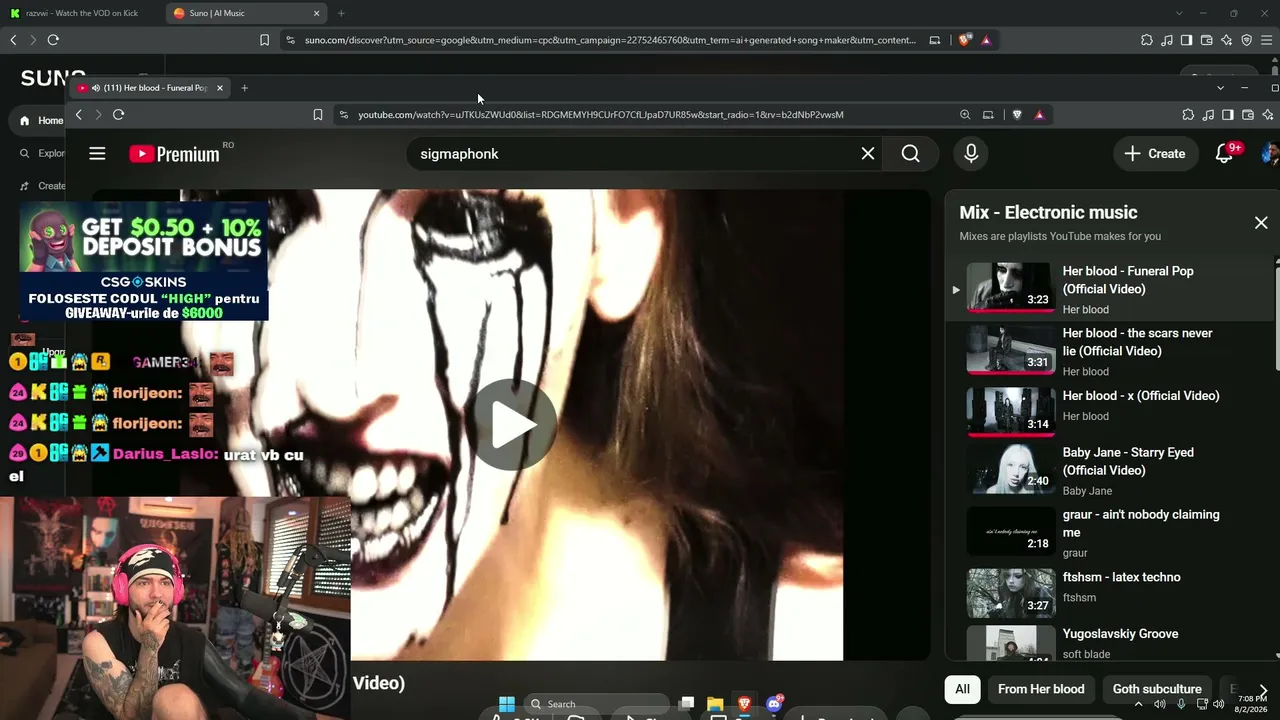The height and width of the screenshot is (720, 1280).
Task: Go to YouTube Premium home logo
Action: (x=175, y=154)
